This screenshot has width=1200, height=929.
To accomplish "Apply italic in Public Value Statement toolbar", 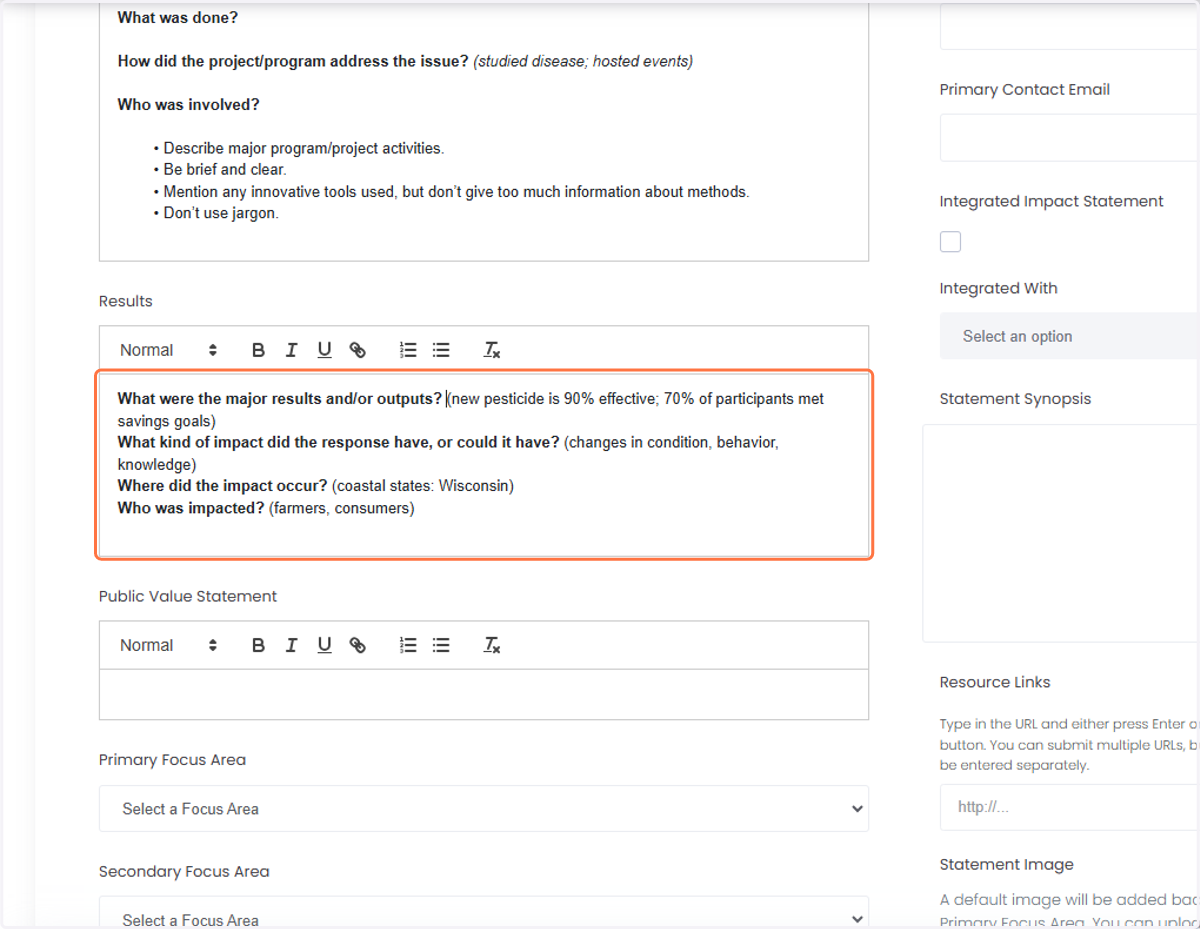I will tap(291, 645).
